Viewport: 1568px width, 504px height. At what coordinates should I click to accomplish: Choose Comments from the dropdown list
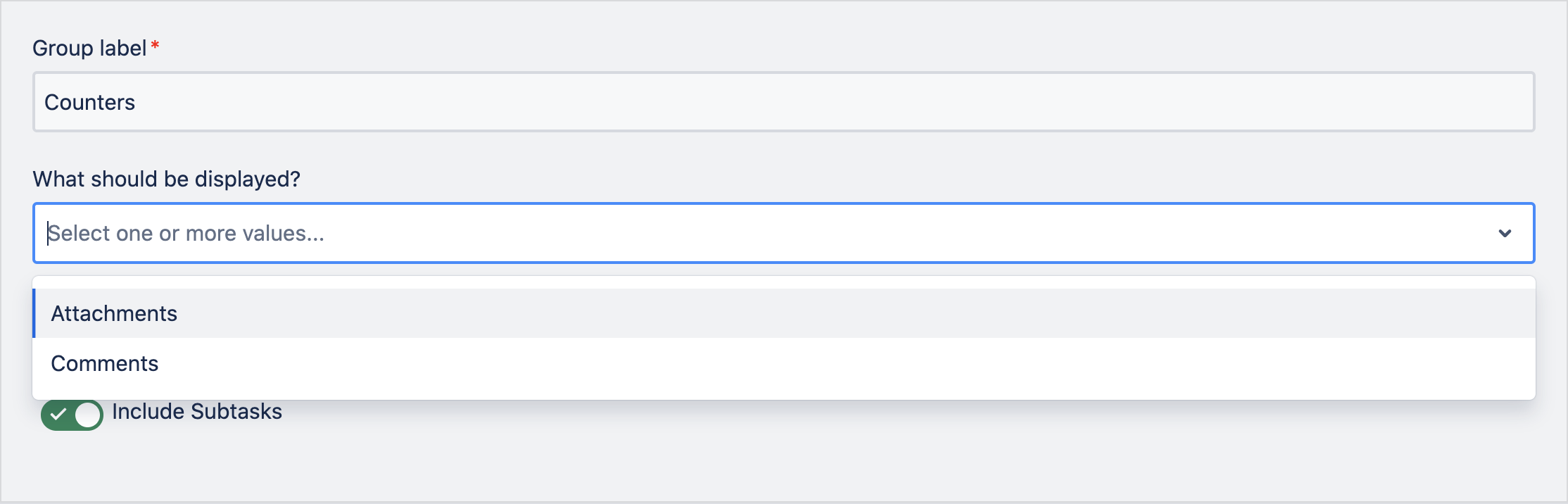pyautogui.click(x=105, y=364)
